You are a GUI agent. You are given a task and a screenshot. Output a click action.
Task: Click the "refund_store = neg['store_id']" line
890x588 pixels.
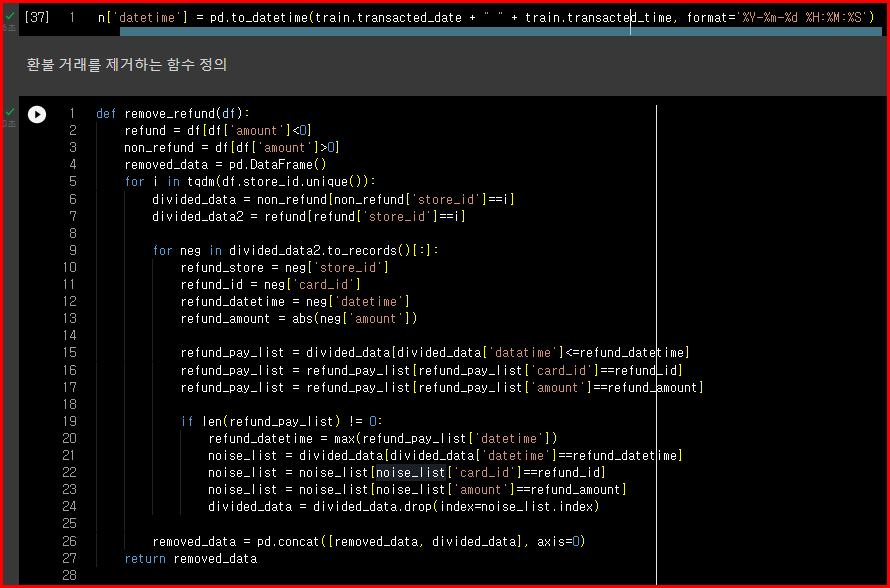[284, 267]
